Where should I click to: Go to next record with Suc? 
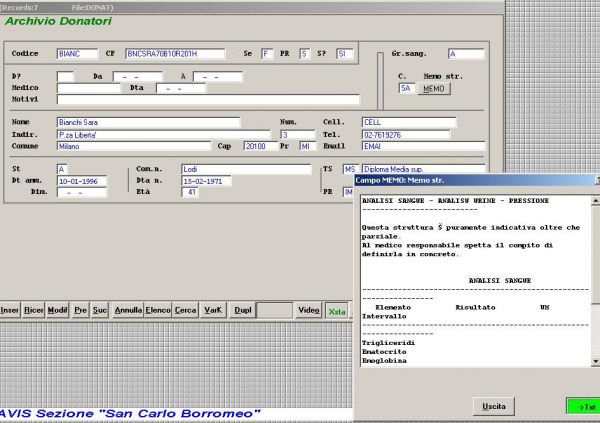[x=99, y=310]
